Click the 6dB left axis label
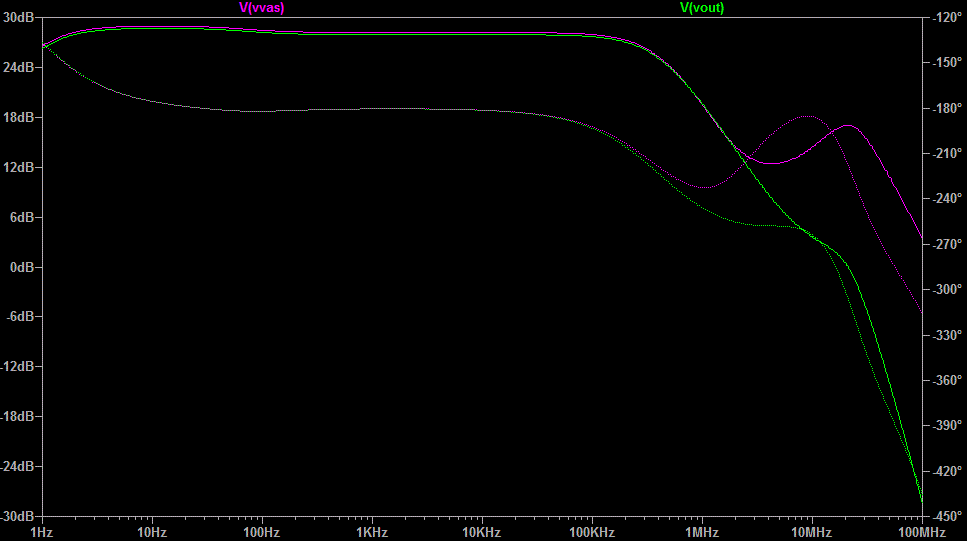967x541 pixels. click(22, 217)
